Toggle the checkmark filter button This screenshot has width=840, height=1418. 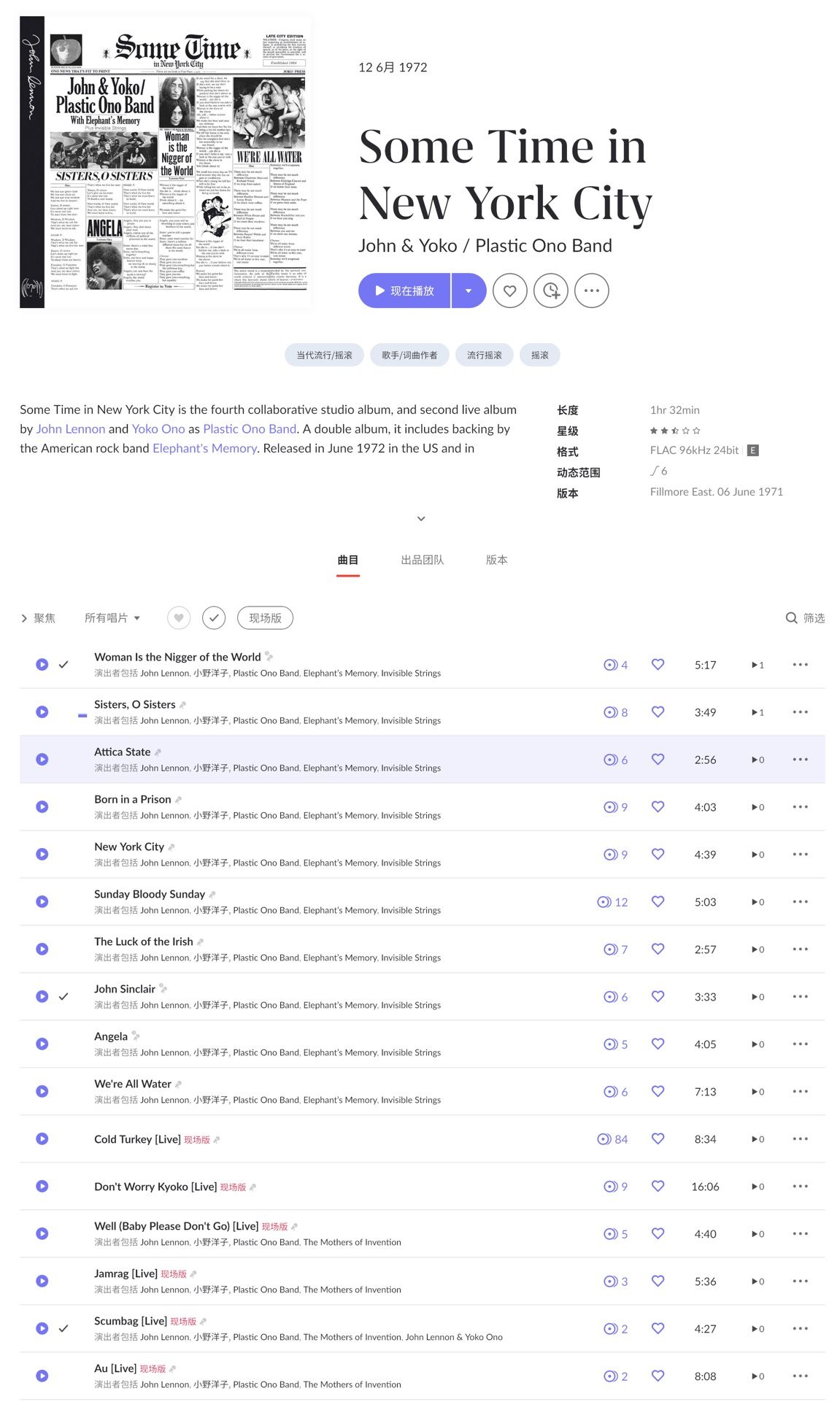[x=214, y=618]
